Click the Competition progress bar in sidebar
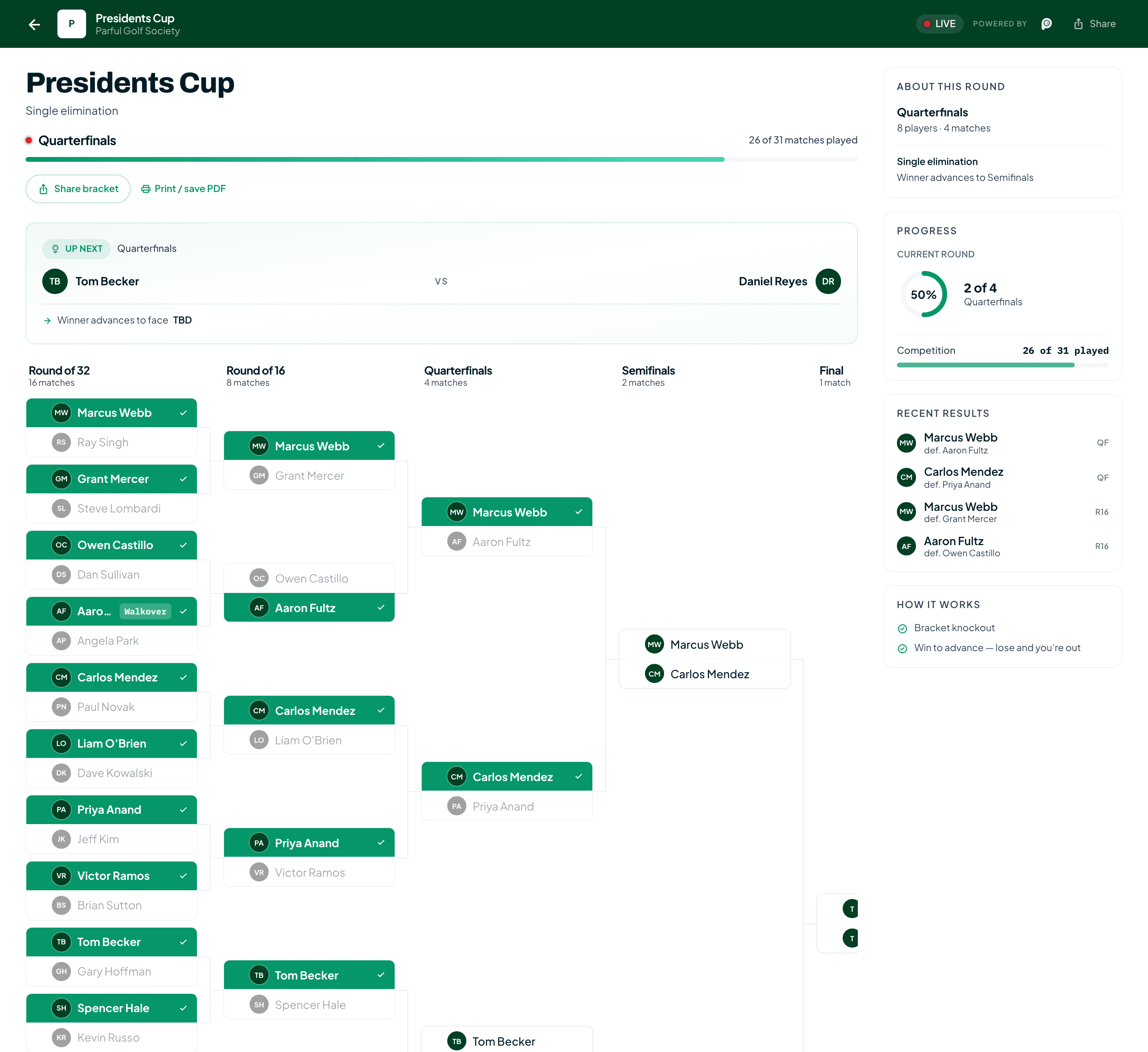 tap(1003, 365)
